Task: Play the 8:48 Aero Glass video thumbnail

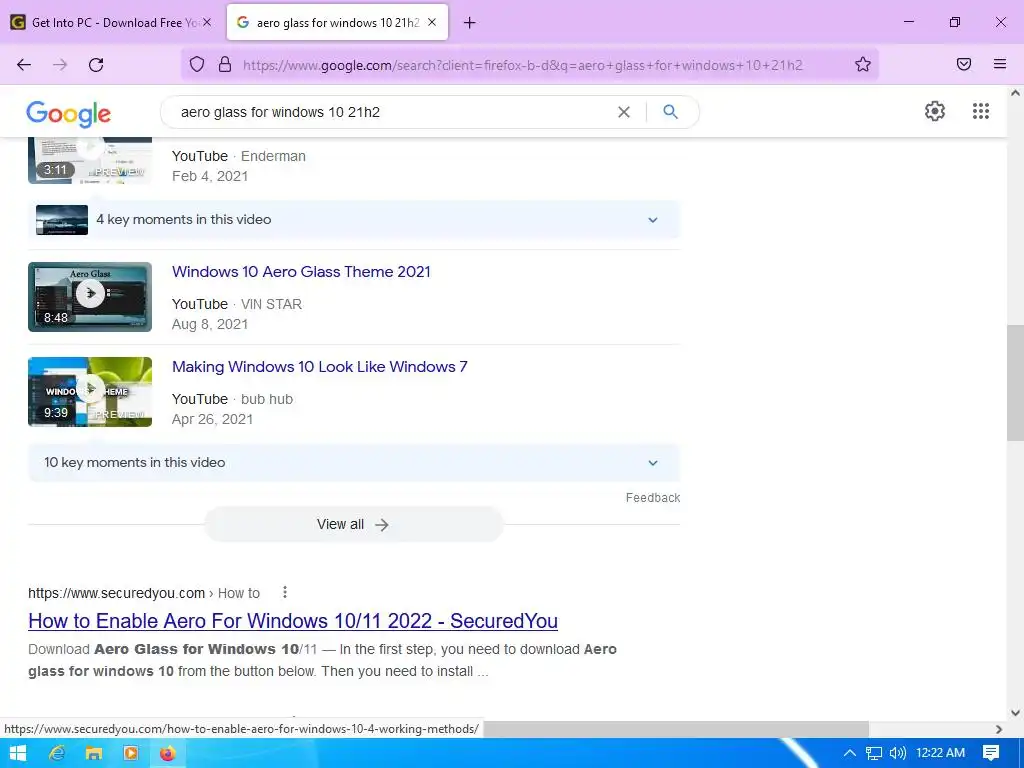Action: coord(90,297)
